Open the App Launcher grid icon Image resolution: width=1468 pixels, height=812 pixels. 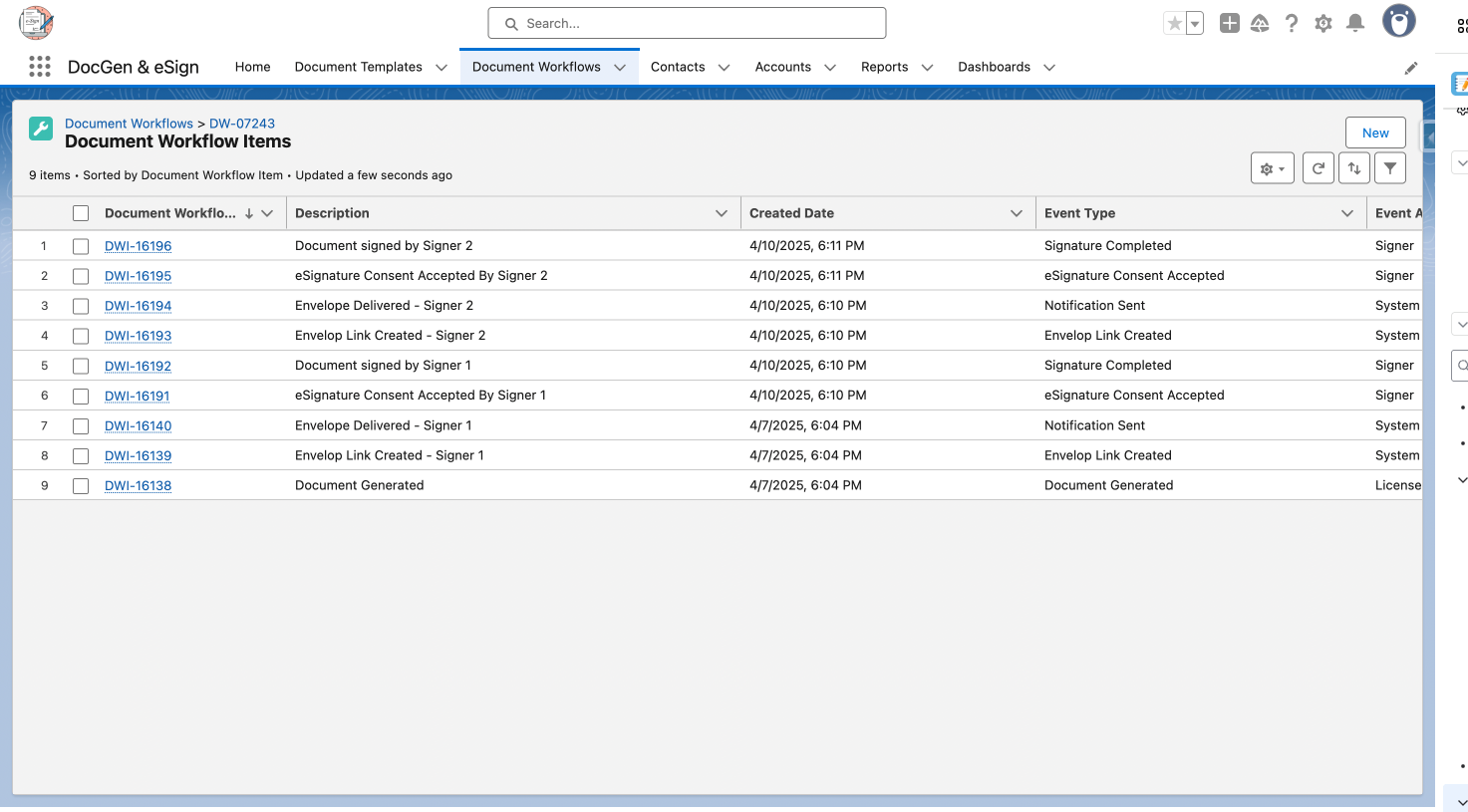(40, 67)
